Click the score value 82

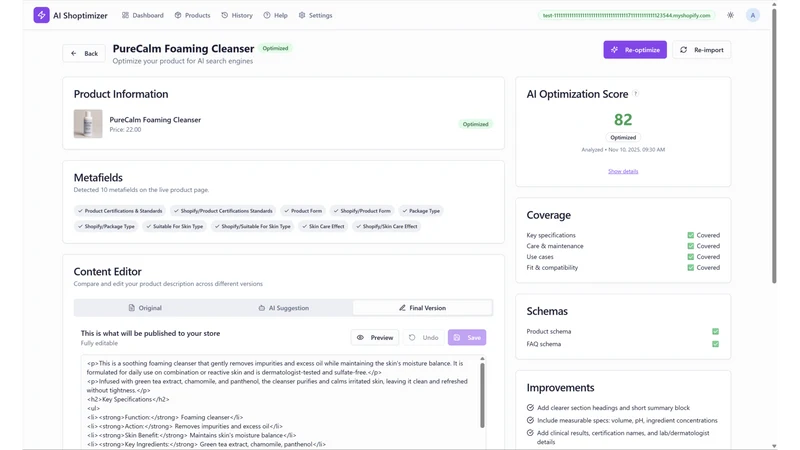pyautogui.click(x=623, y=119)
